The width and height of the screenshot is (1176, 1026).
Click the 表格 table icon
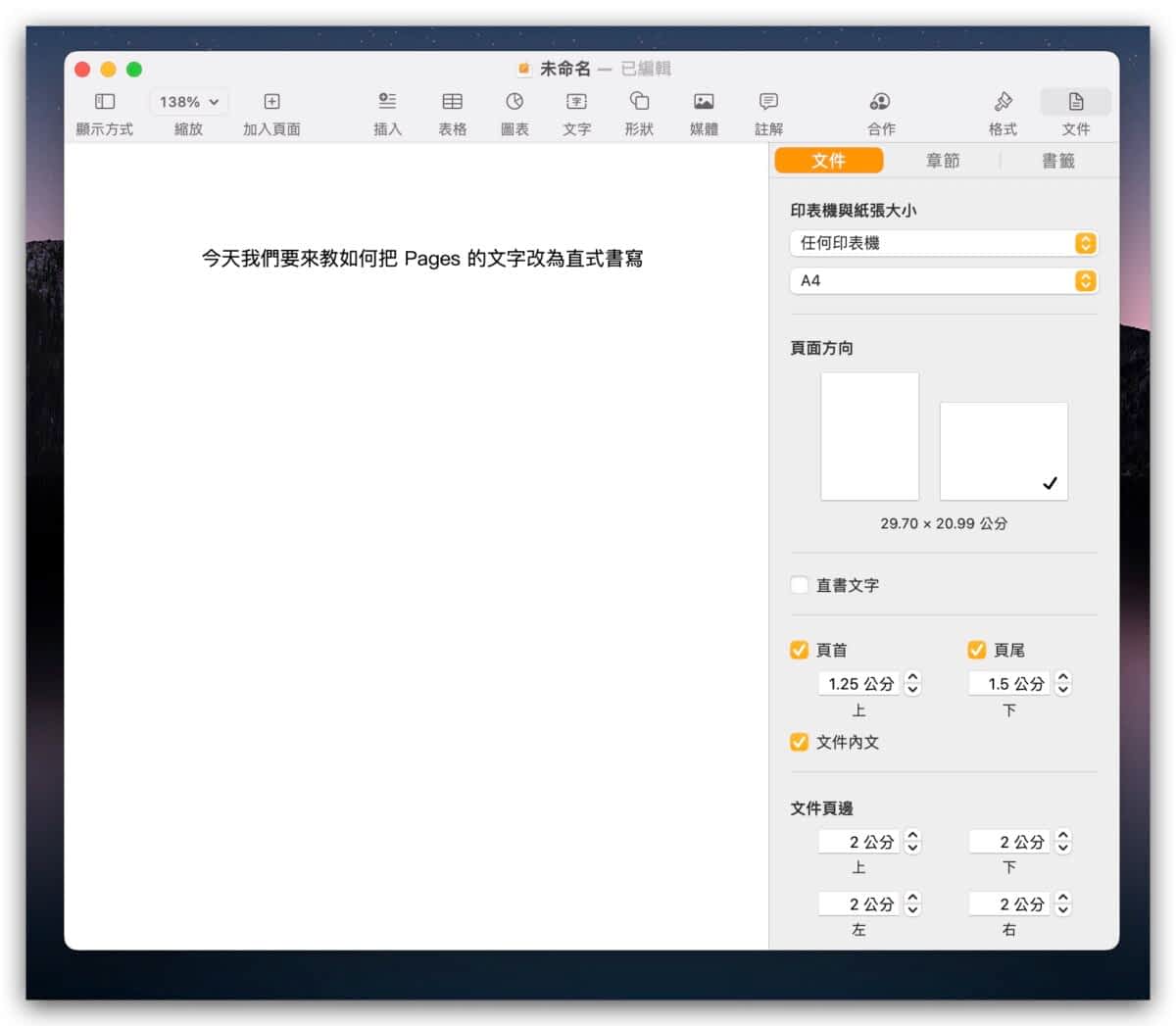452,102
